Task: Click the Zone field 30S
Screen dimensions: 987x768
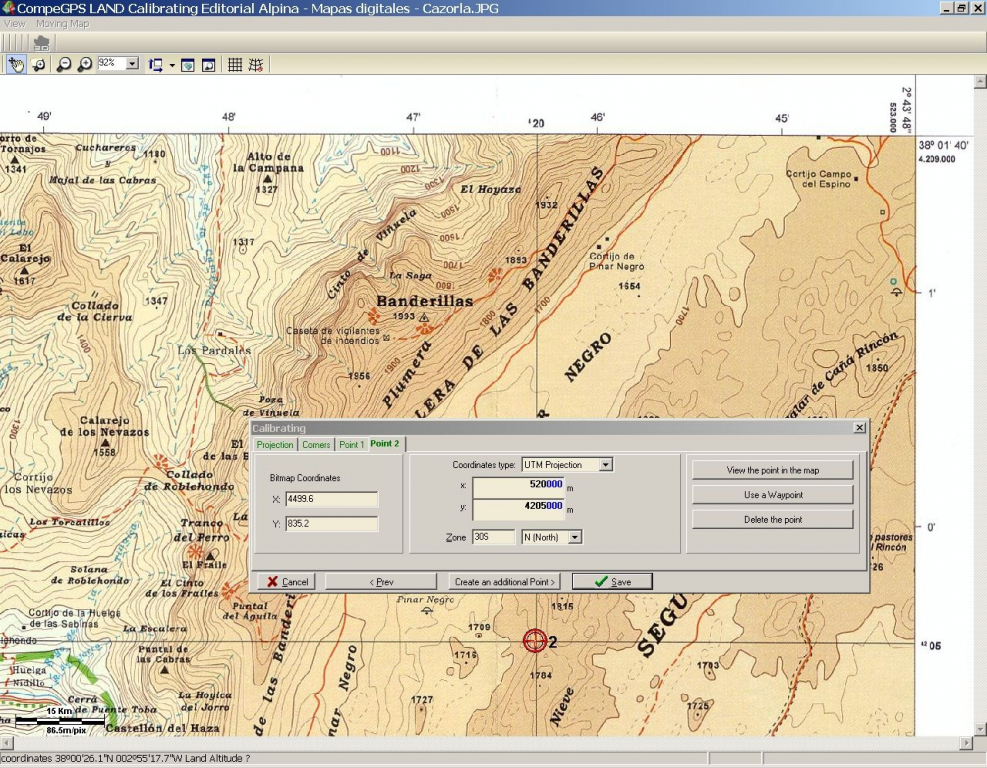Action: pyautogui.click(x=494, y=537)
